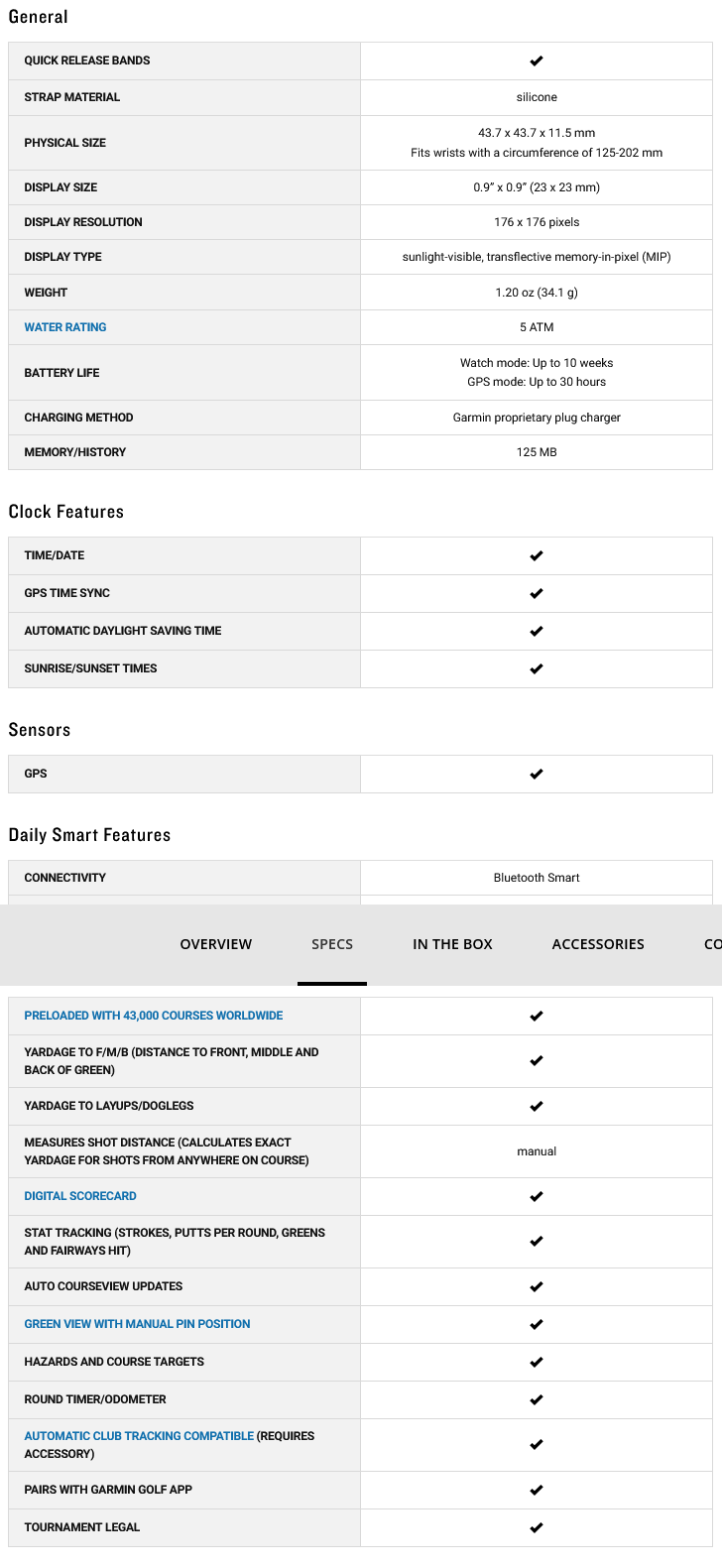
Task: Click the GPS sensor checkmark icon
Action: point(537,774)
